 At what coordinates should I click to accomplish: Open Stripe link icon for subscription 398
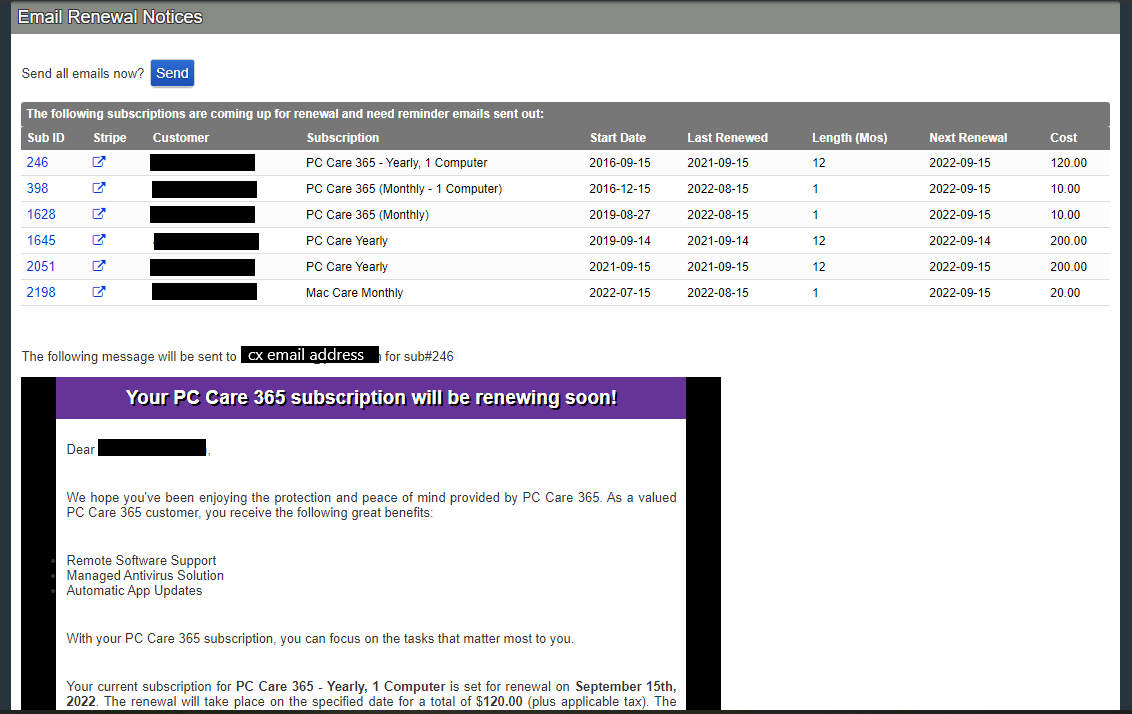pos(99,188)
